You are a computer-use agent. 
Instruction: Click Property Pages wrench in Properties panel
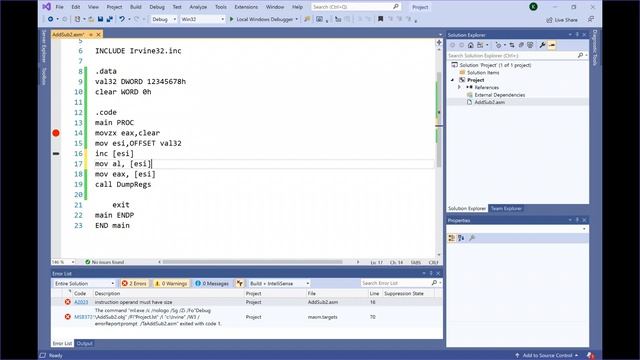coord(472,238)
